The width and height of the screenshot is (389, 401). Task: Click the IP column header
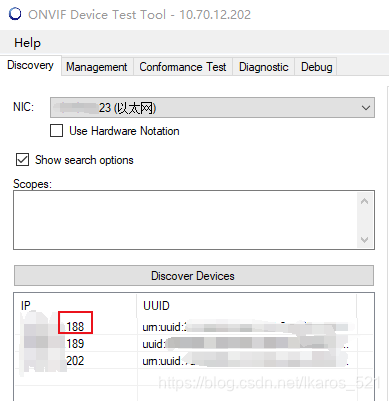point(75,306)
